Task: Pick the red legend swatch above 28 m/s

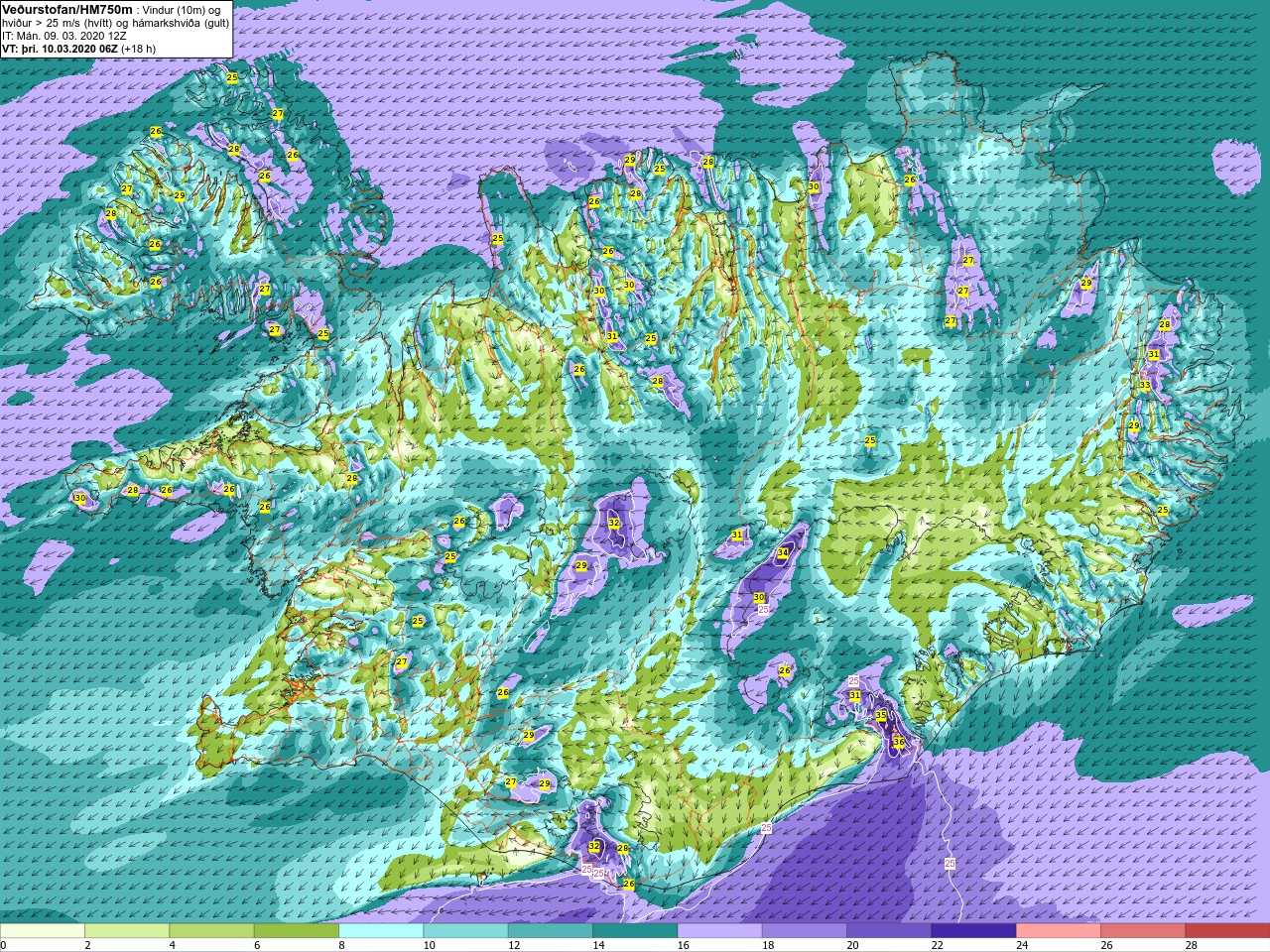Action: pyautogui.click(x=1227, y=931)
